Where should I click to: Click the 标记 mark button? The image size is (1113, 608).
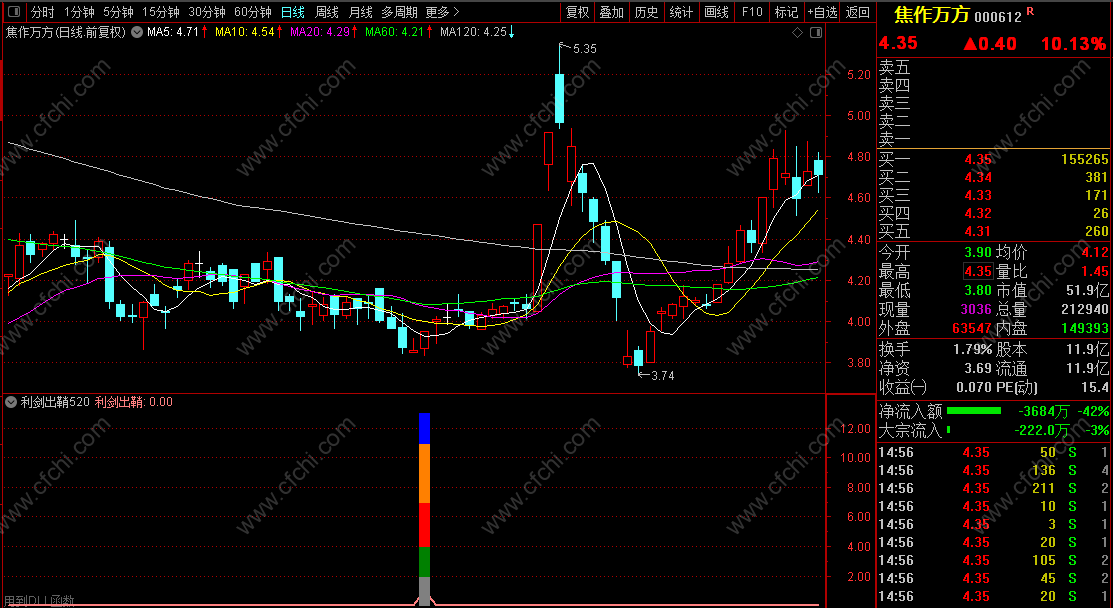[786, 12]
